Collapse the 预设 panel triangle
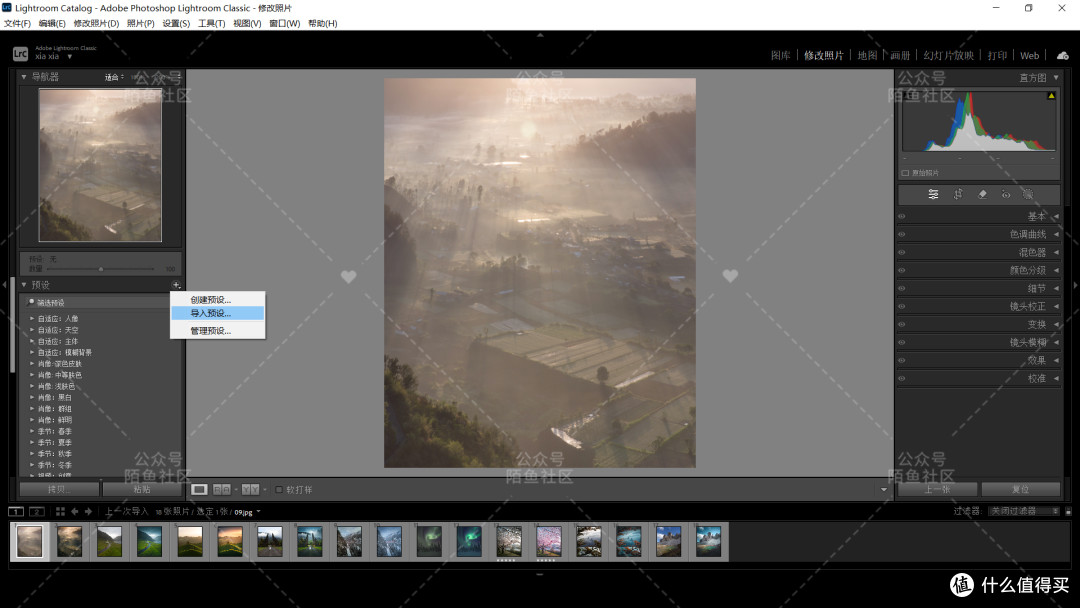This screenshot has height=608, width=1080. coord(24,284)
